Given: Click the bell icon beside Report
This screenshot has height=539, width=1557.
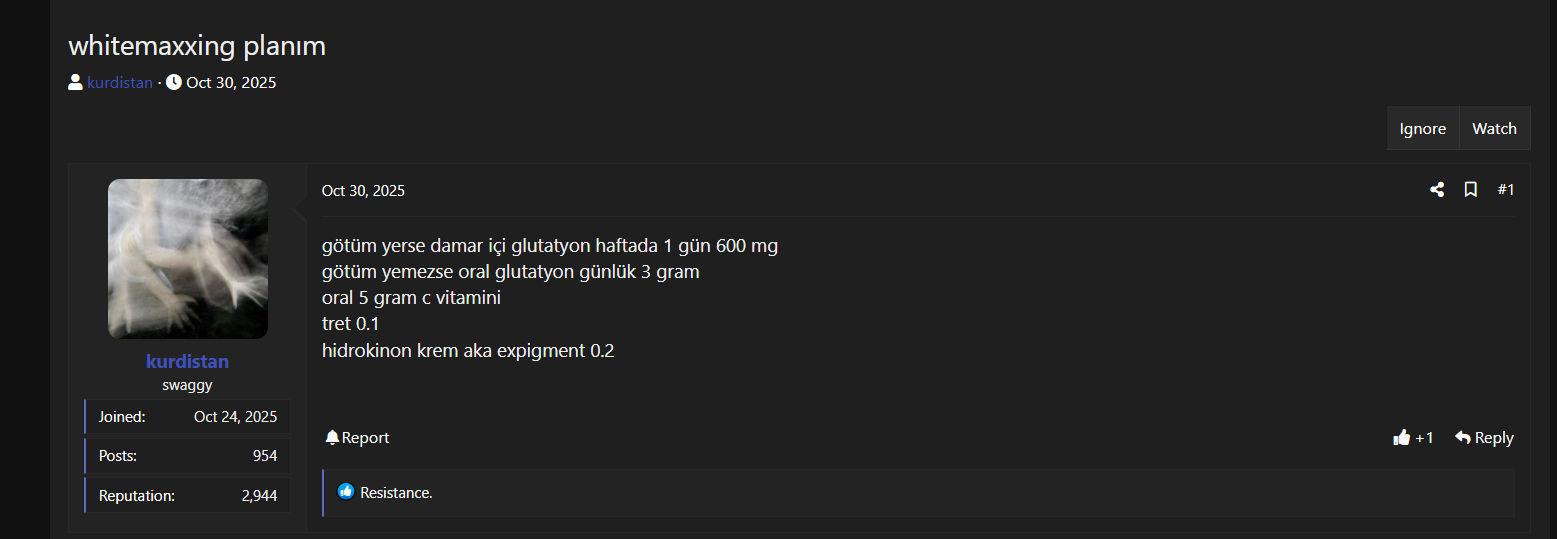Looking at the screenshot, I should [x=332, y=437].
